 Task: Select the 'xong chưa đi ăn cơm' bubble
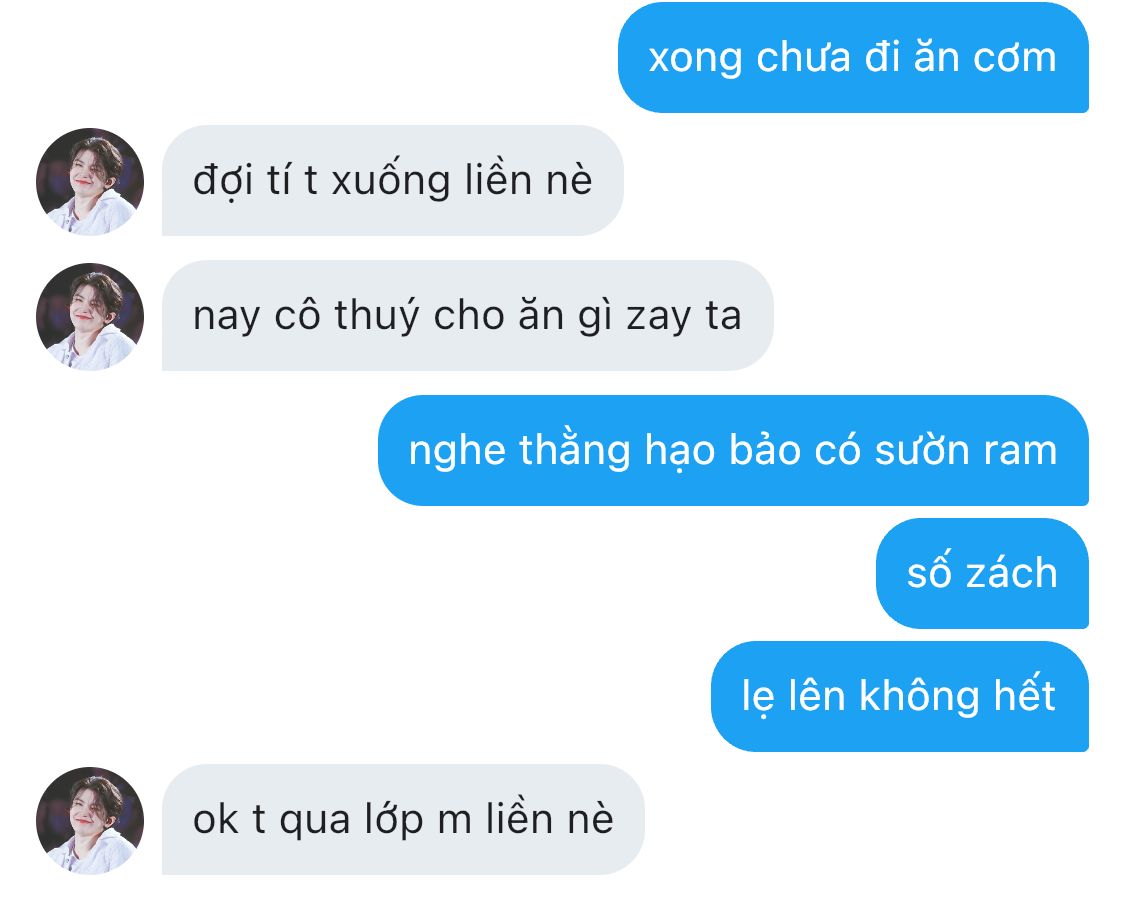click(x=853, y=57)
